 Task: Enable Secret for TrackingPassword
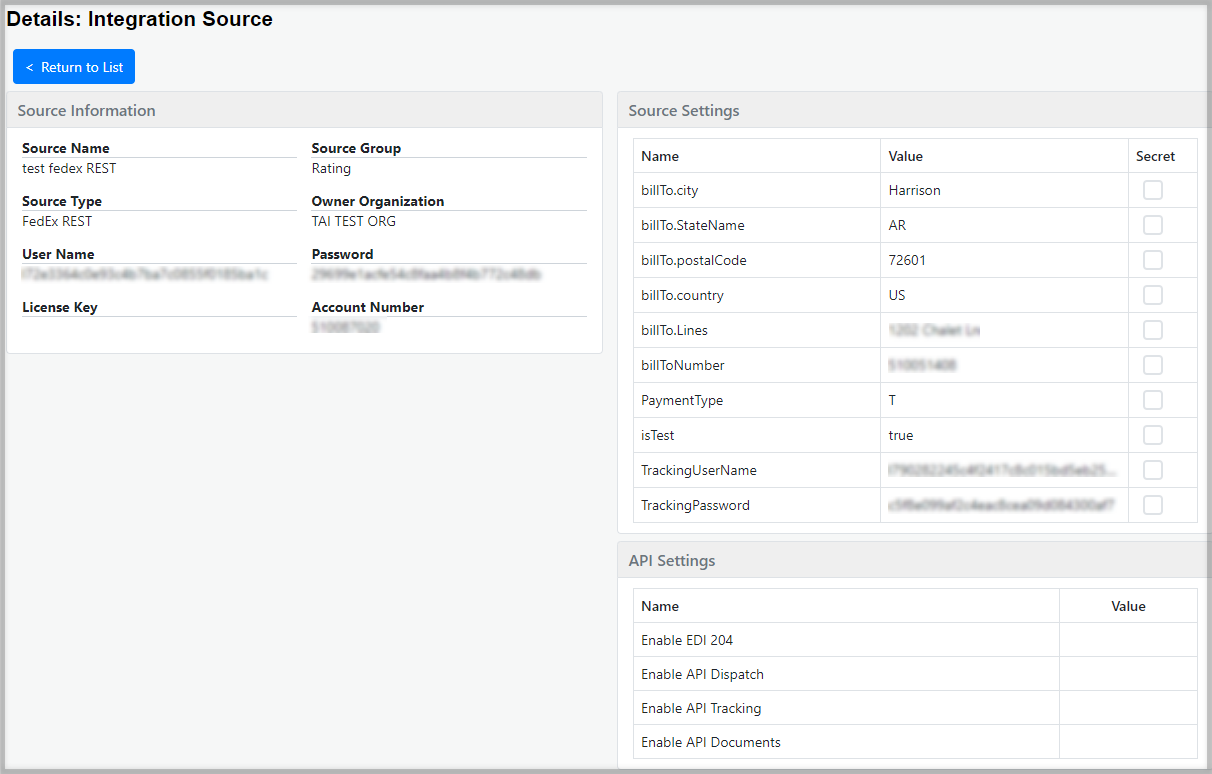tap(1152, 504)
